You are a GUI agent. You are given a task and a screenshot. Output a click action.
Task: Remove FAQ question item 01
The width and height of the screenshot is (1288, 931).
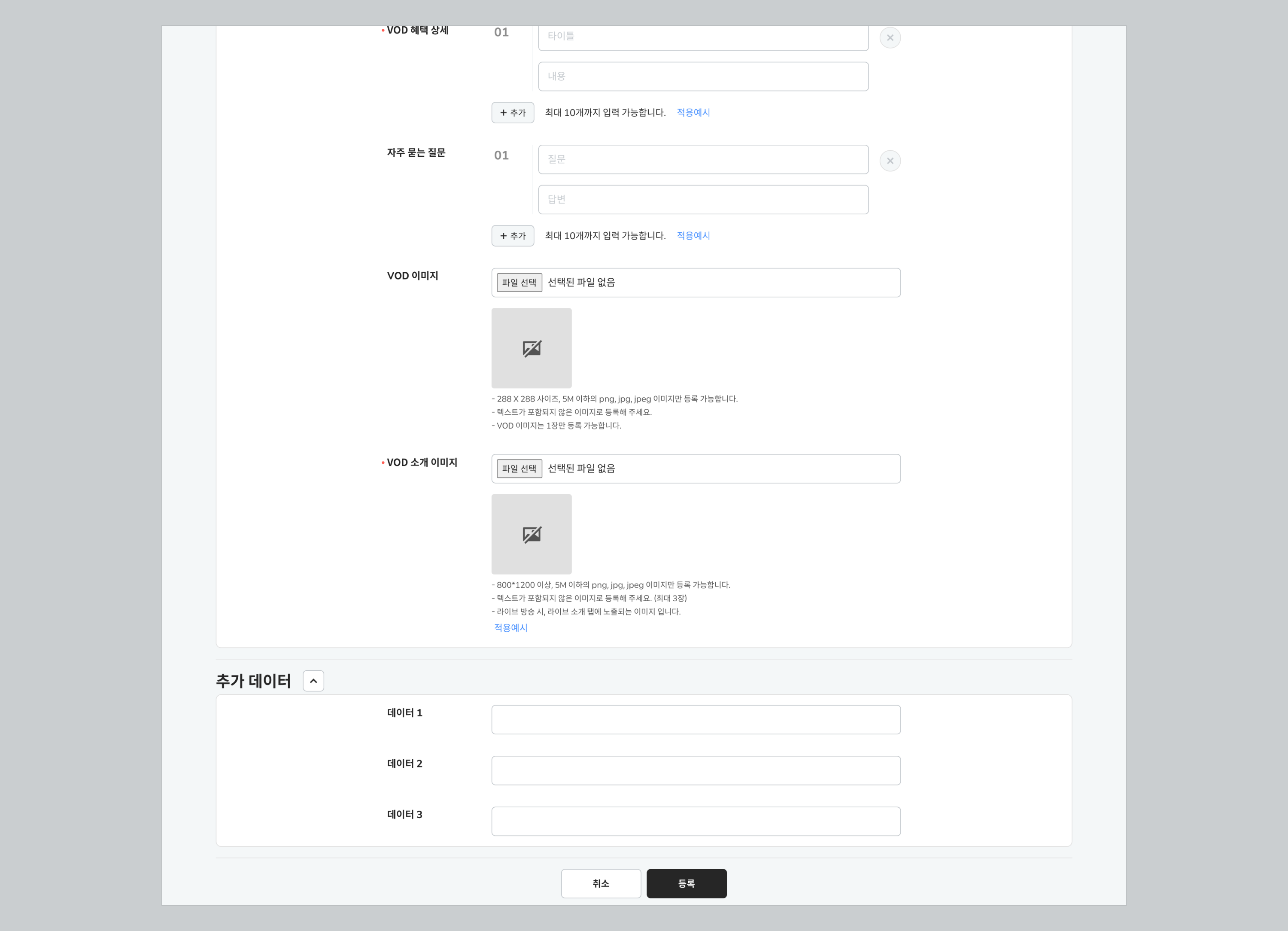pyautogui.click(x=889, y=161)
